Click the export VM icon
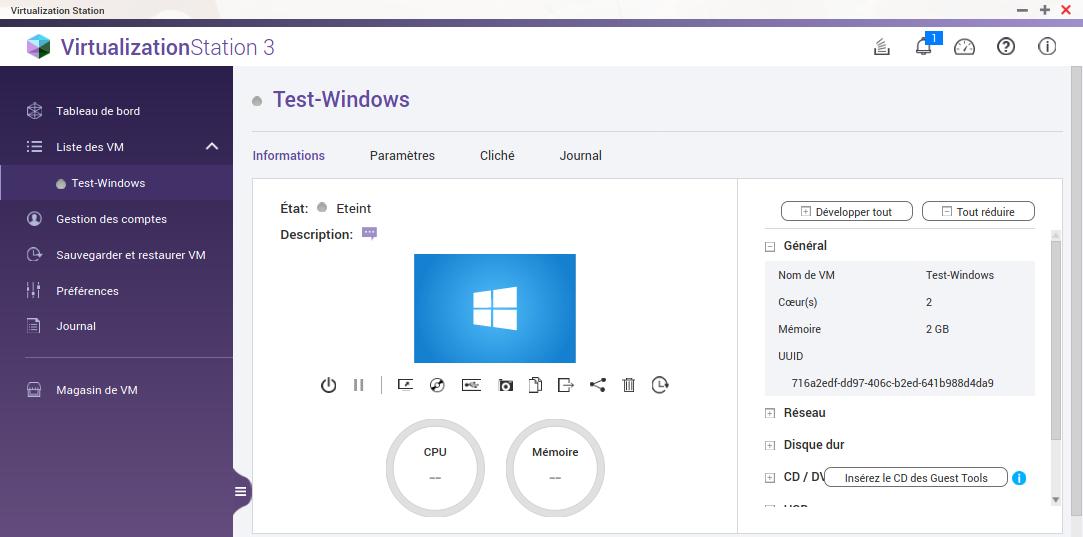Image resolution: width=1083 pixels, height=537 pixels. pyautogui.click(x=566, y=385)
